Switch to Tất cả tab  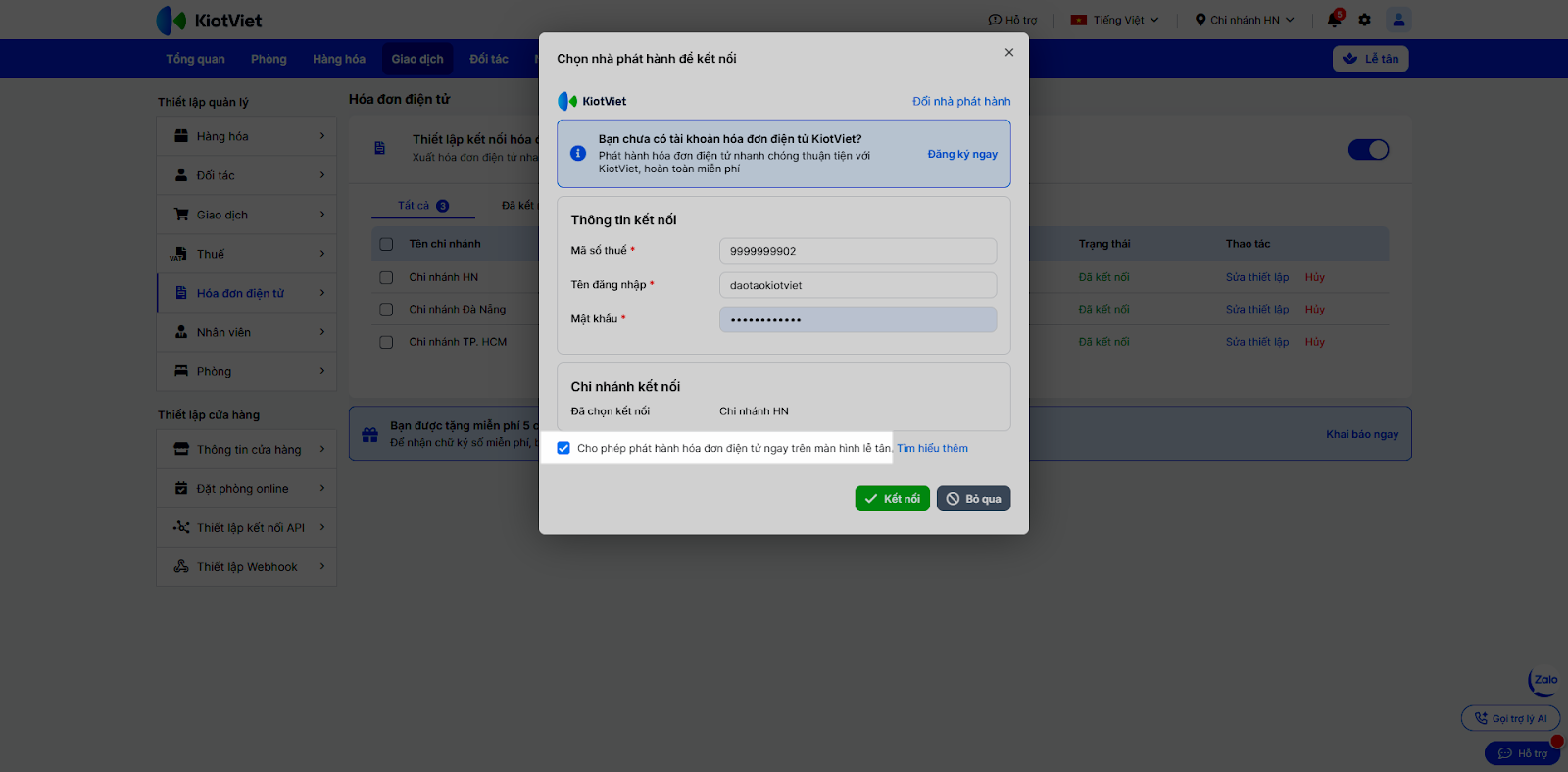pyautogui.click(x=423, y=206)
